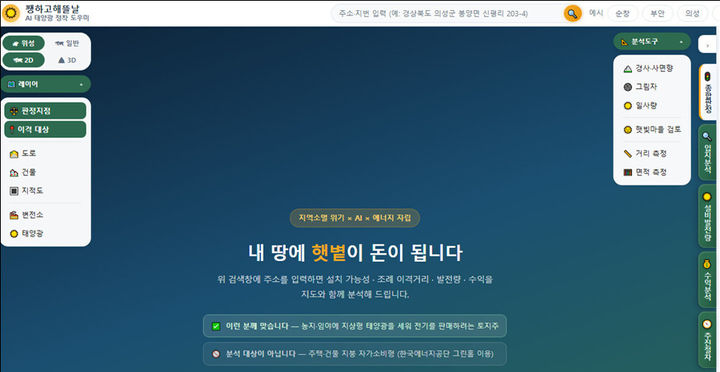Click the 내 땅에 햇볕이 돈이 됩니다 headline
The width and height of the screenshot is (720, 372).
[x=355, y=253]
